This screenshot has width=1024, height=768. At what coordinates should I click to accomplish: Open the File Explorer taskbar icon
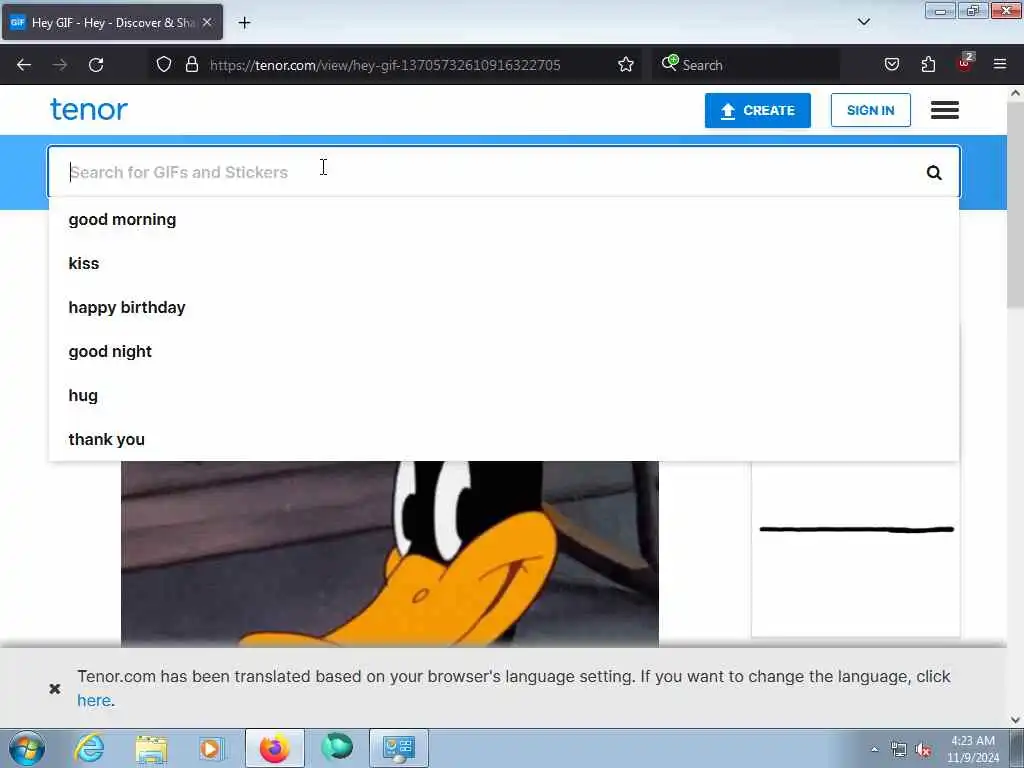152,748
